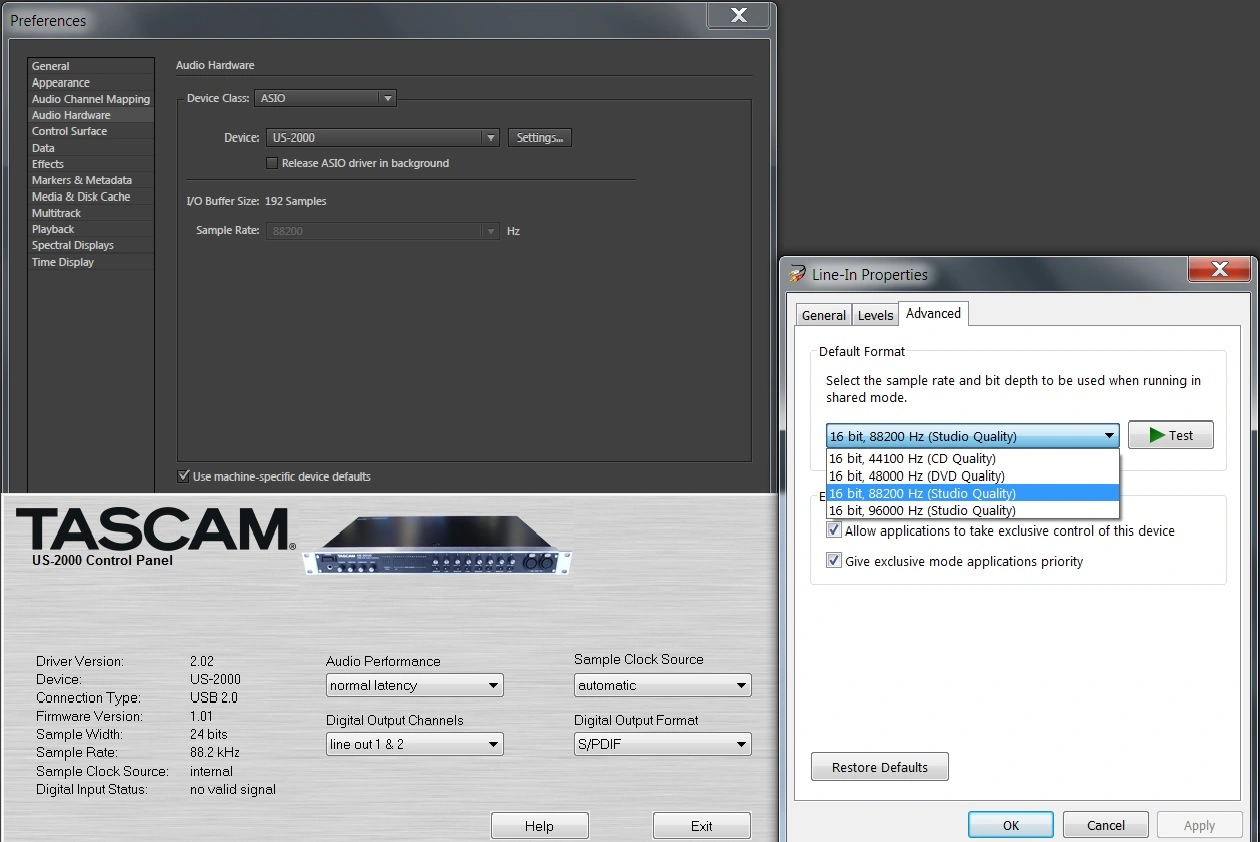Select 16 bit, 44100 Hz (CD Quality)
Screen dimensions: 1260x842
point(973,458)
